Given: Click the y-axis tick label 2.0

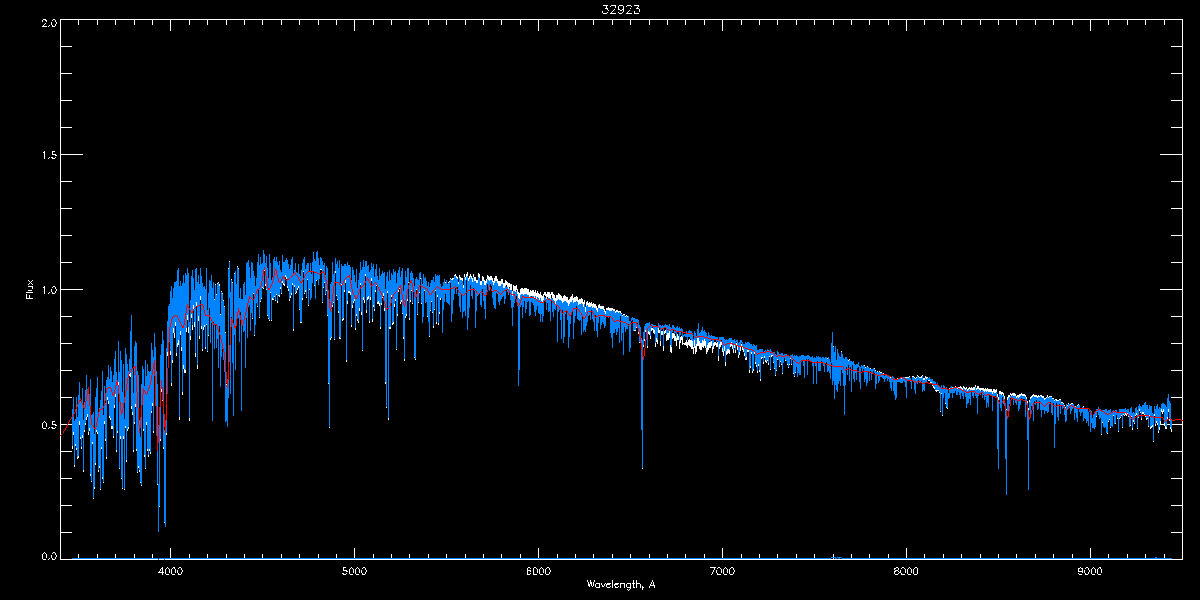Looking at the screenshot, I should [48, 22].
